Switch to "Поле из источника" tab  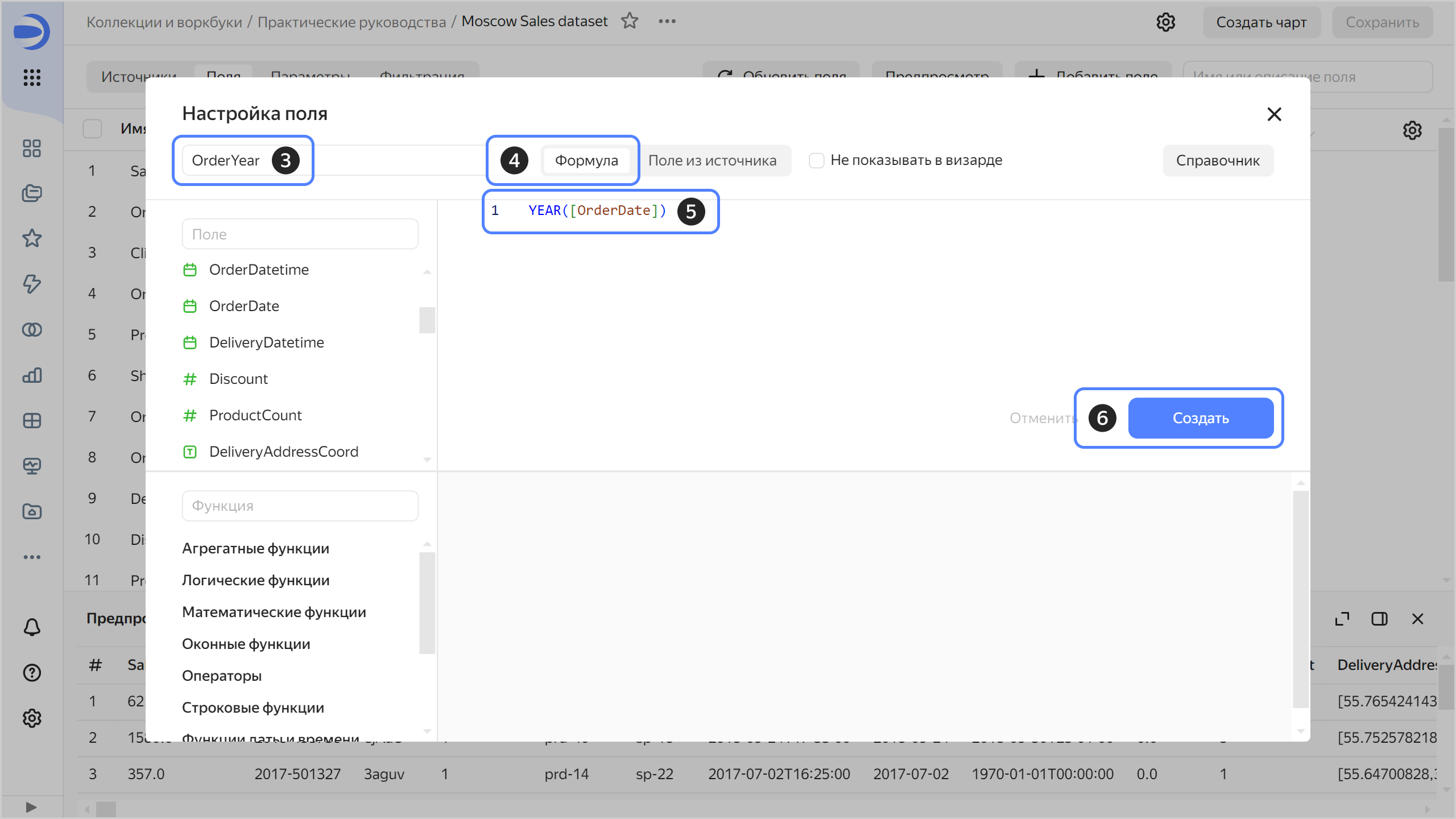point(712,160)
